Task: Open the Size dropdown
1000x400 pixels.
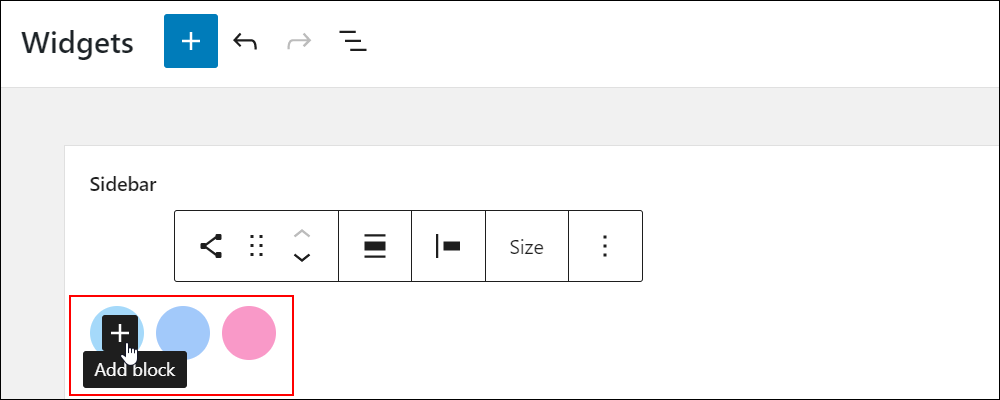Action: (x=526, y=246)
